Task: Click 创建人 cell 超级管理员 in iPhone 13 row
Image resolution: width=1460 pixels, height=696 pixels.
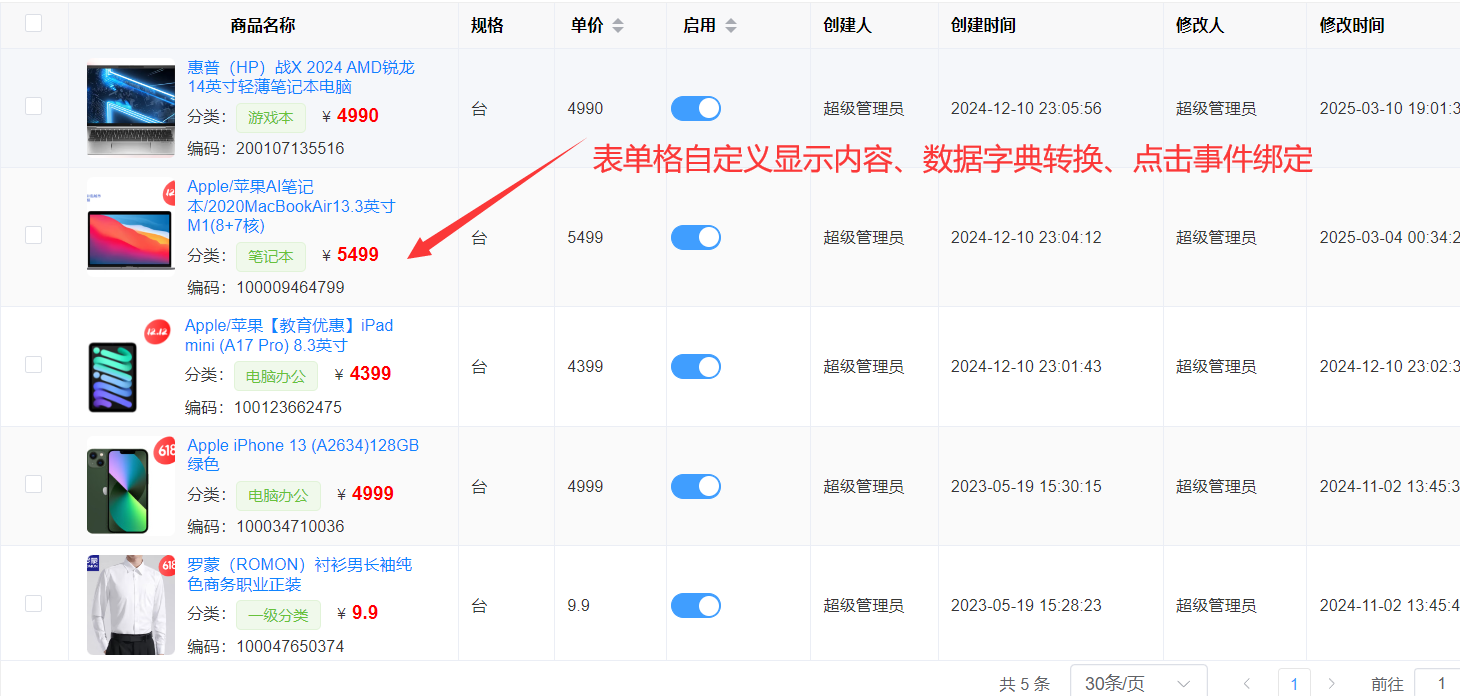Action: 863,487
